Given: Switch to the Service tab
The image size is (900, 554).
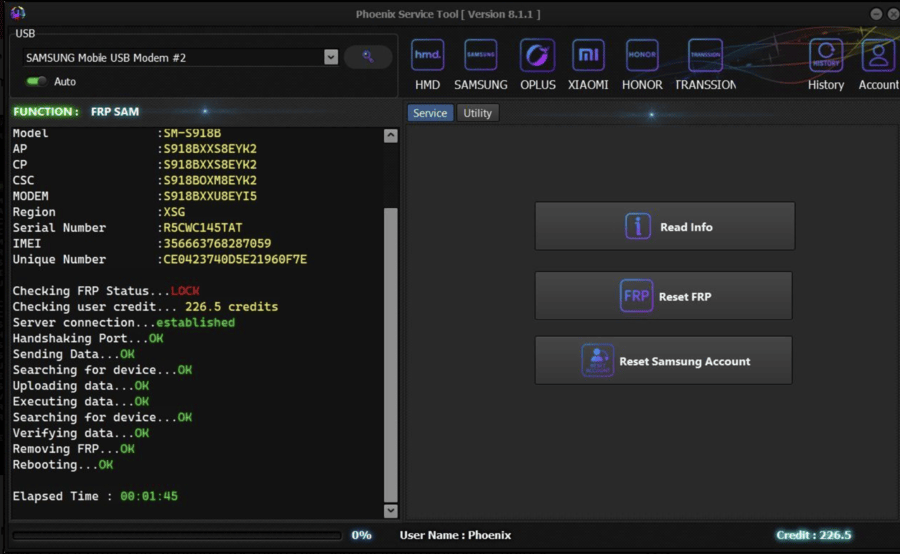Looking at the screenshot, I should tap(430, 113).
